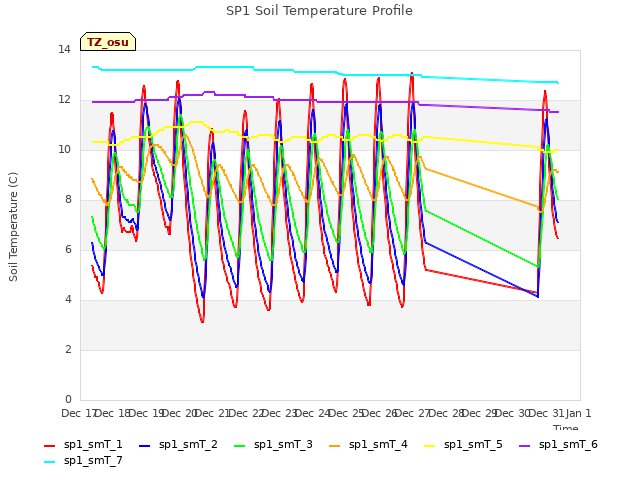Click the Dec 24 x-axis tick label

(312, 413)
